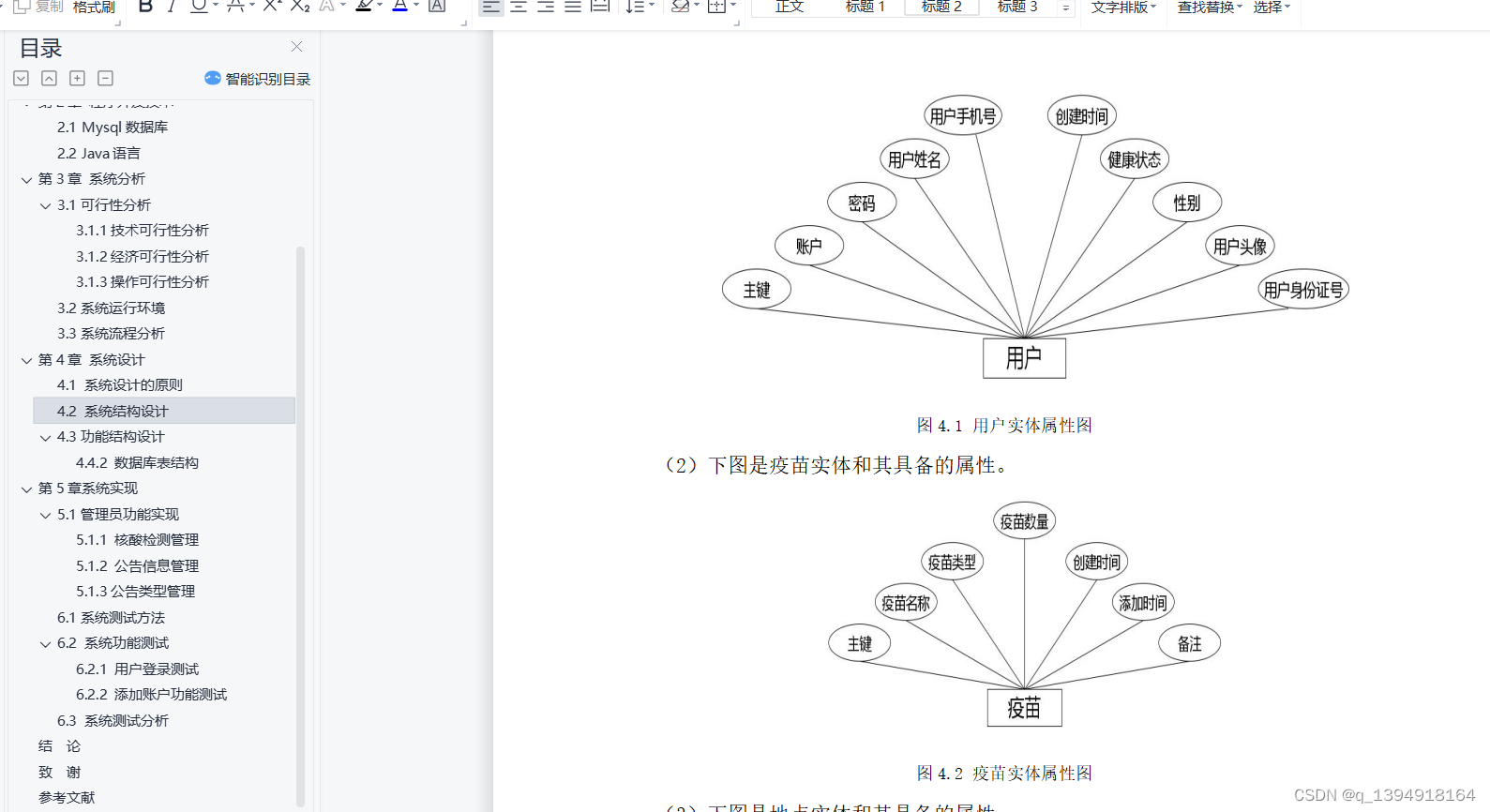Align paragraph to the left

490,7
